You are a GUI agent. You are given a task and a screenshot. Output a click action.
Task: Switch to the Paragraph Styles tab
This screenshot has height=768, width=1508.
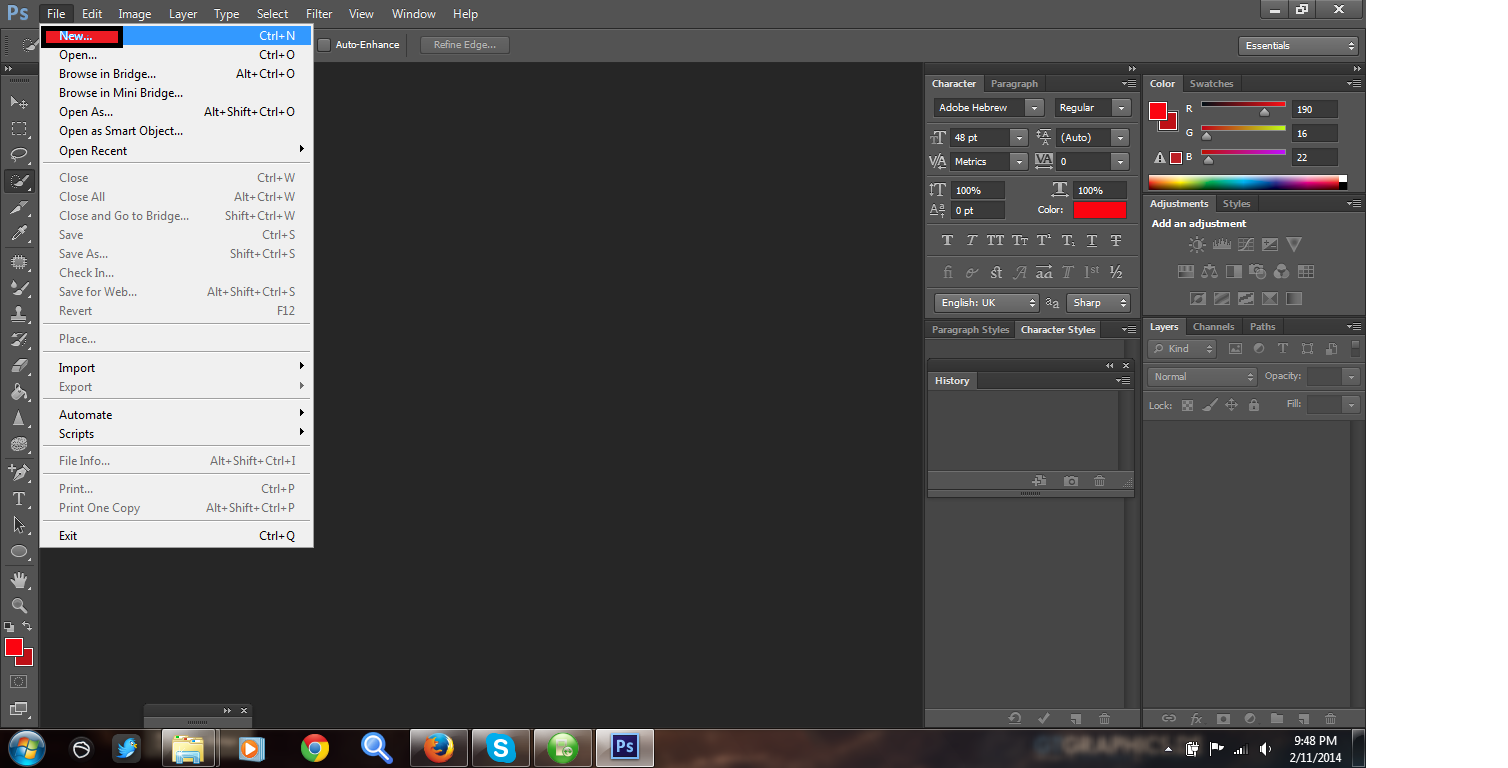coord(970,330)
